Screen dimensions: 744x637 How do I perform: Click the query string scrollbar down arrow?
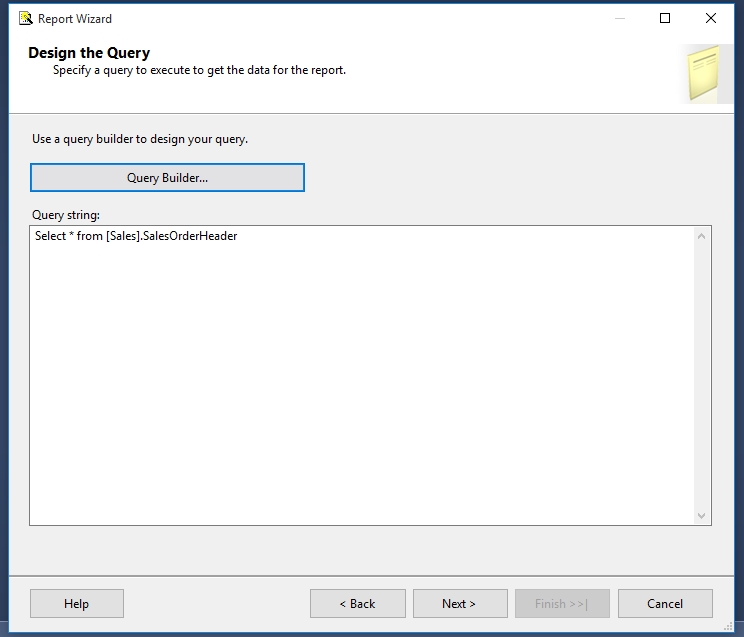701,515
